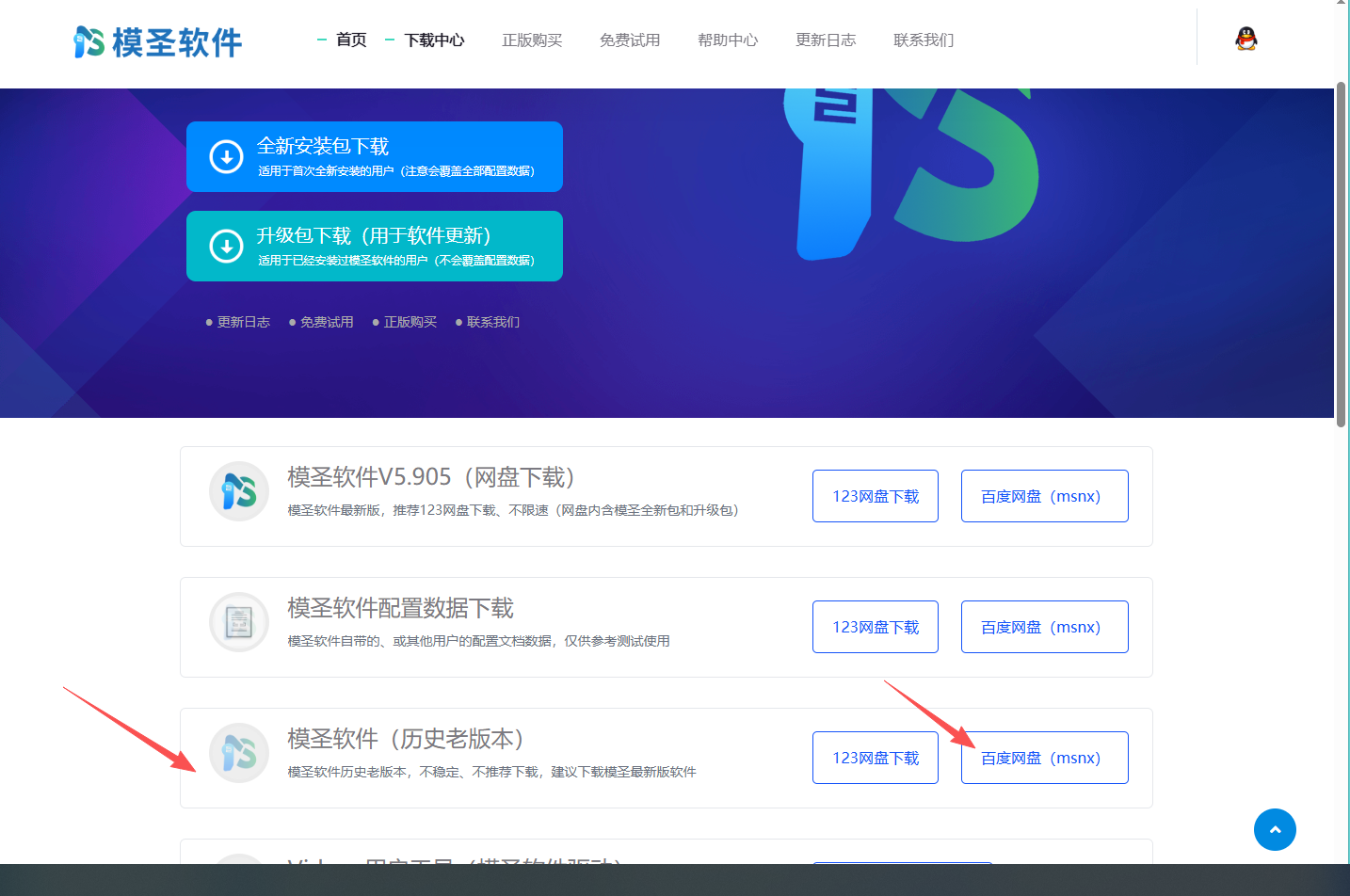The height and width of the screenshot is (896, 1350).
Task: Click 123网盘下载 for 配置数据下载
Action: (x=876, y=627)
